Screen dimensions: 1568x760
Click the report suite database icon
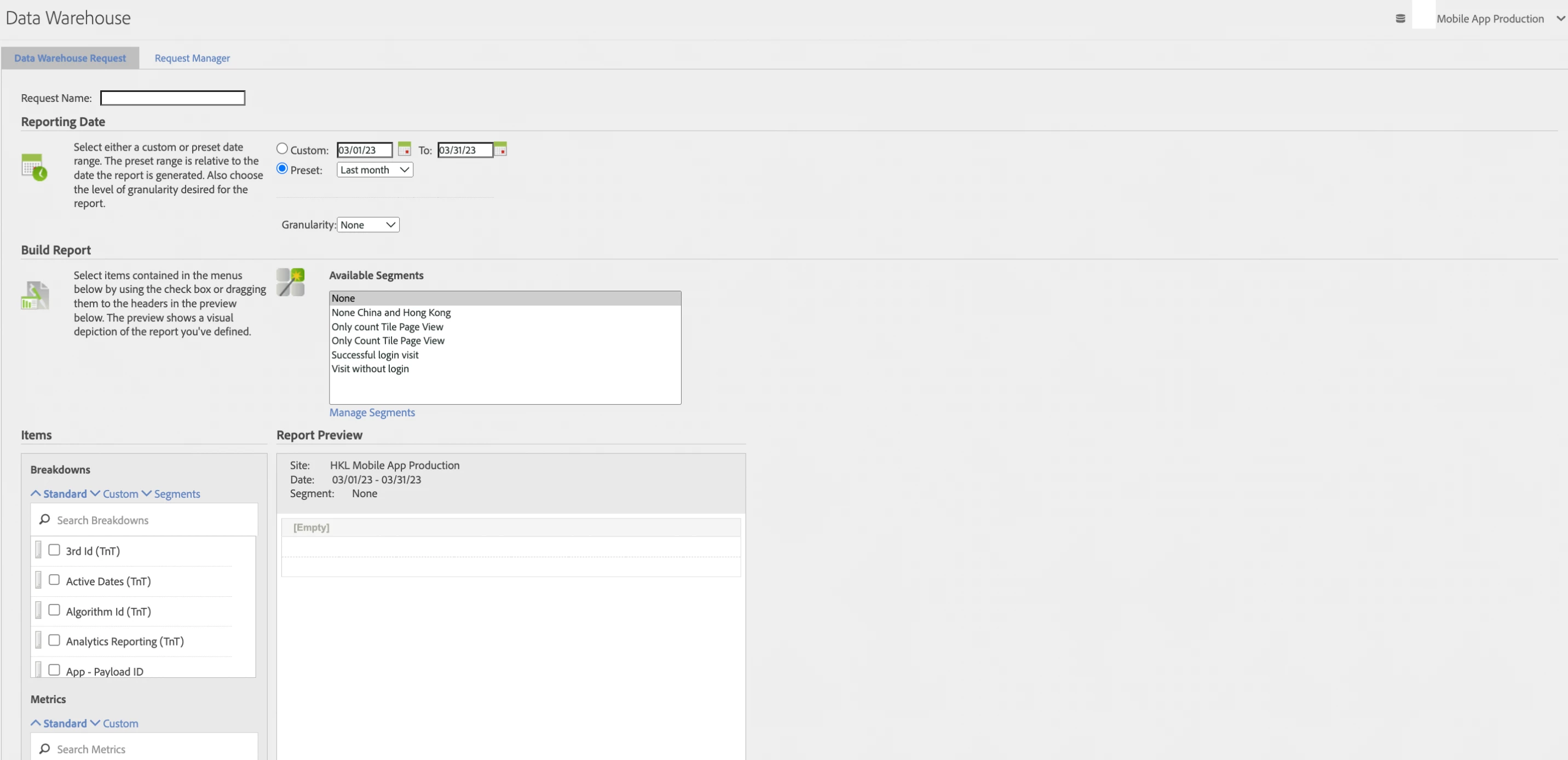(x=1400, y=19)
